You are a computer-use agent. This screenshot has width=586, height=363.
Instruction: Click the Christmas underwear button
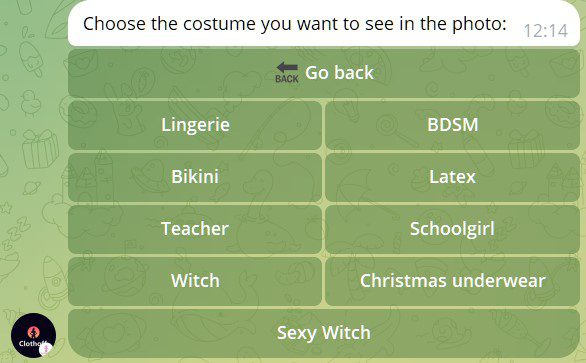click(452, 281)
